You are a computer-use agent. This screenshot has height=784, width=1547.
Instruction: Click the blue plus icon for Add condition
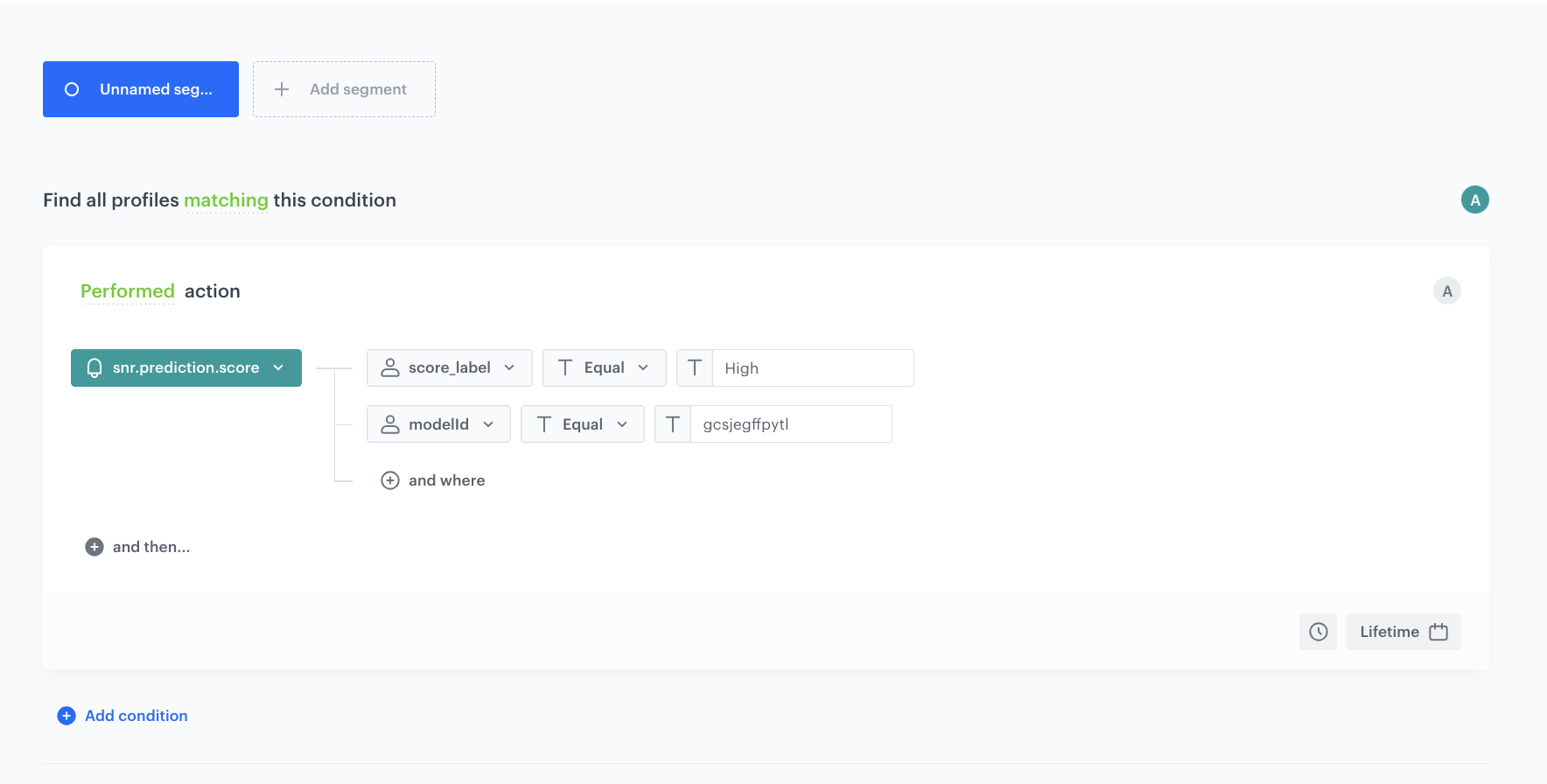66,716
